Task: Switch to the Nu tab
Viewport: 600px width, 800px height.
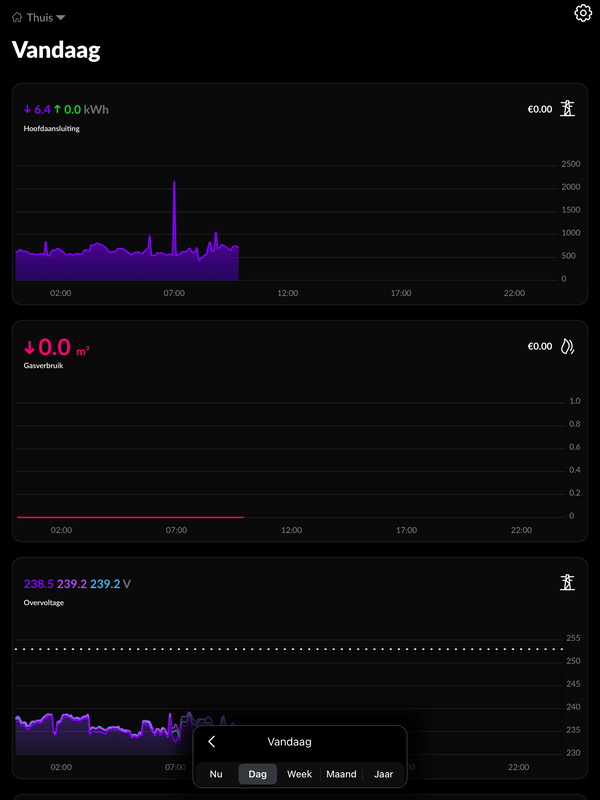Action: [216, 774]
